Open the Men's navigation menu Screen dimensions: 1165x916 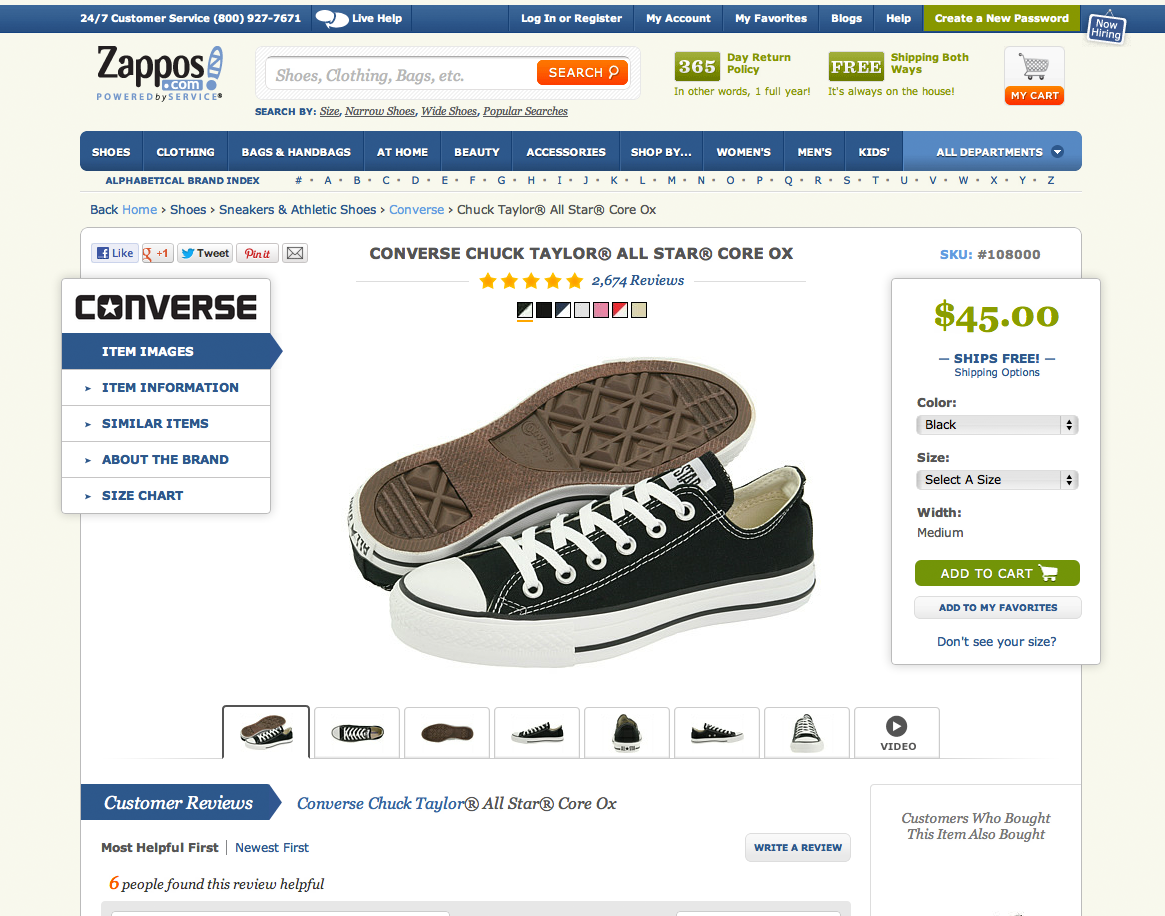[x=814, y=152]
